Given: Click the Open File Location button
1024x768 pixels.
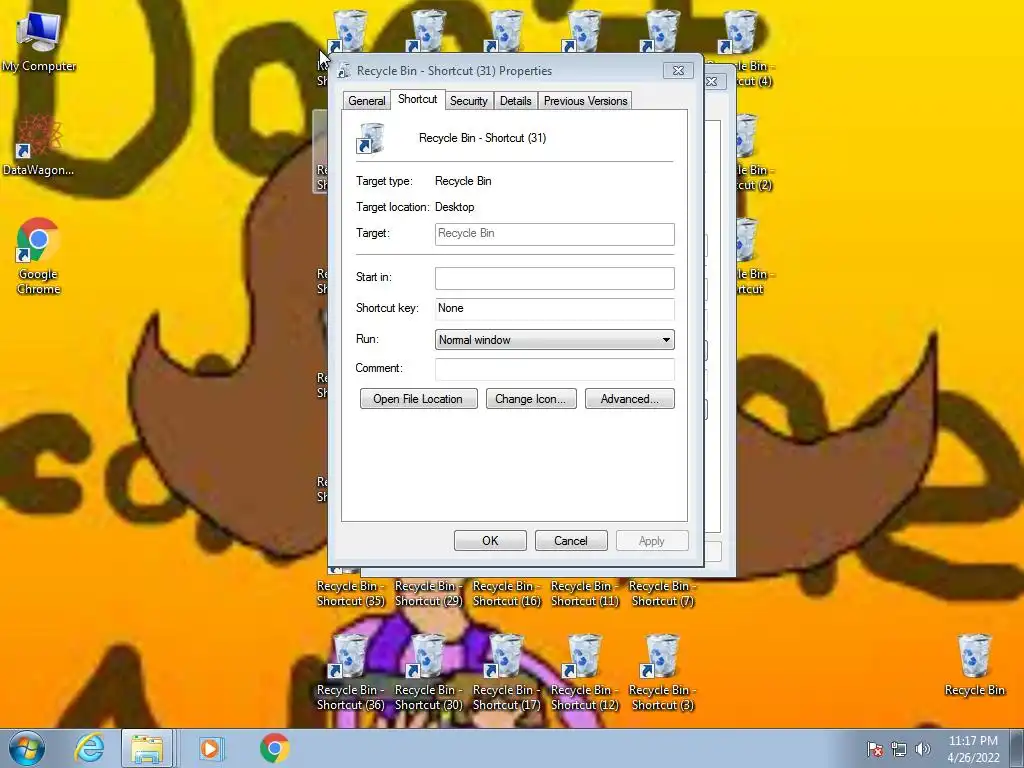Looking at the screenshot, I should coord(418,399).
